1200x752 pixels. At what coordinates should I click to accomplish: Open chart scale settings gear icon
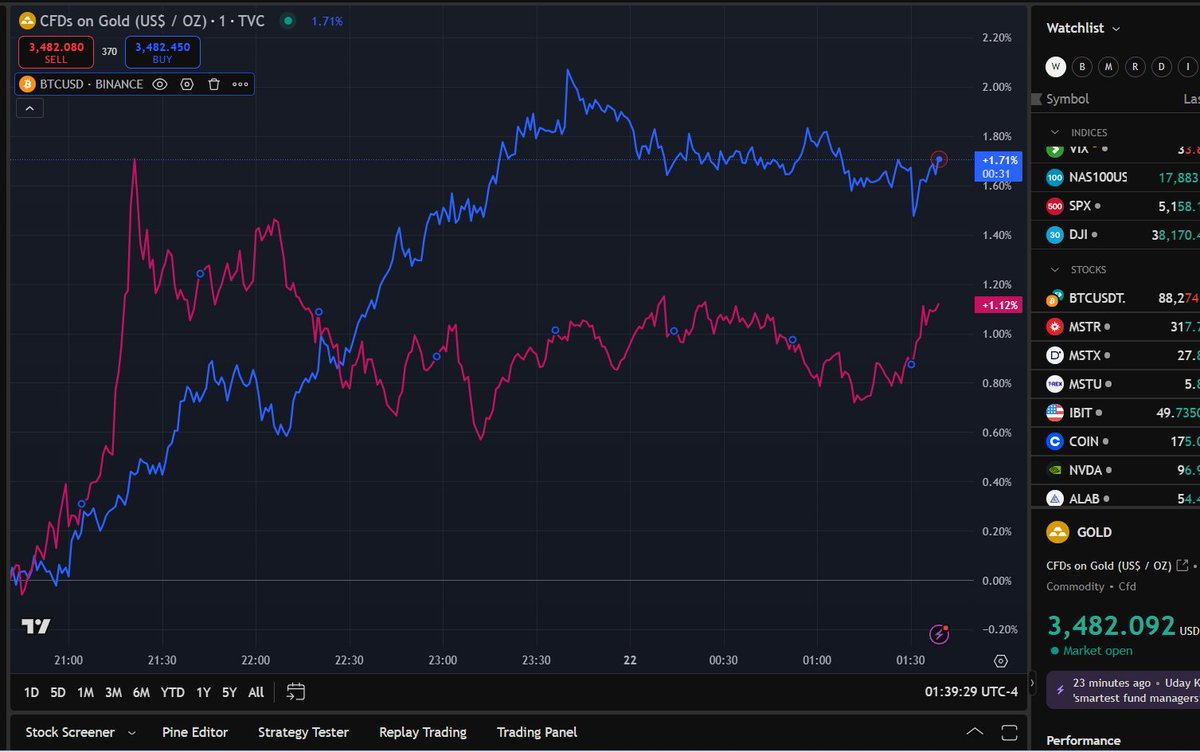[1001, 661]
